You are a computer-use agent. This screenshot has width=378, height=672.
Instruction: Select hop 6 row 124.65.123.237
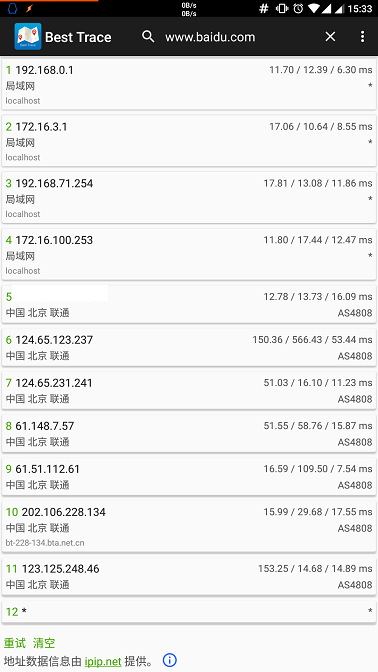189,347
